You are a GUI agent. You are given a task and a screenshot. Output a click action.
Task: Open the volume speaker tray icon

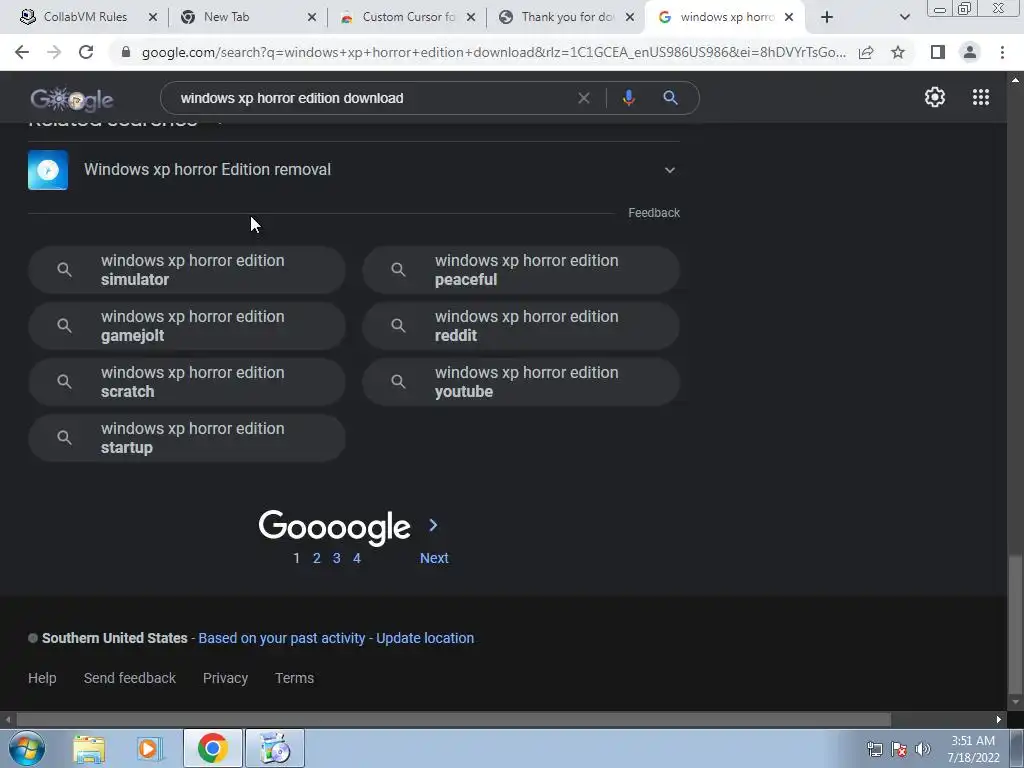(x=923, y=749)
